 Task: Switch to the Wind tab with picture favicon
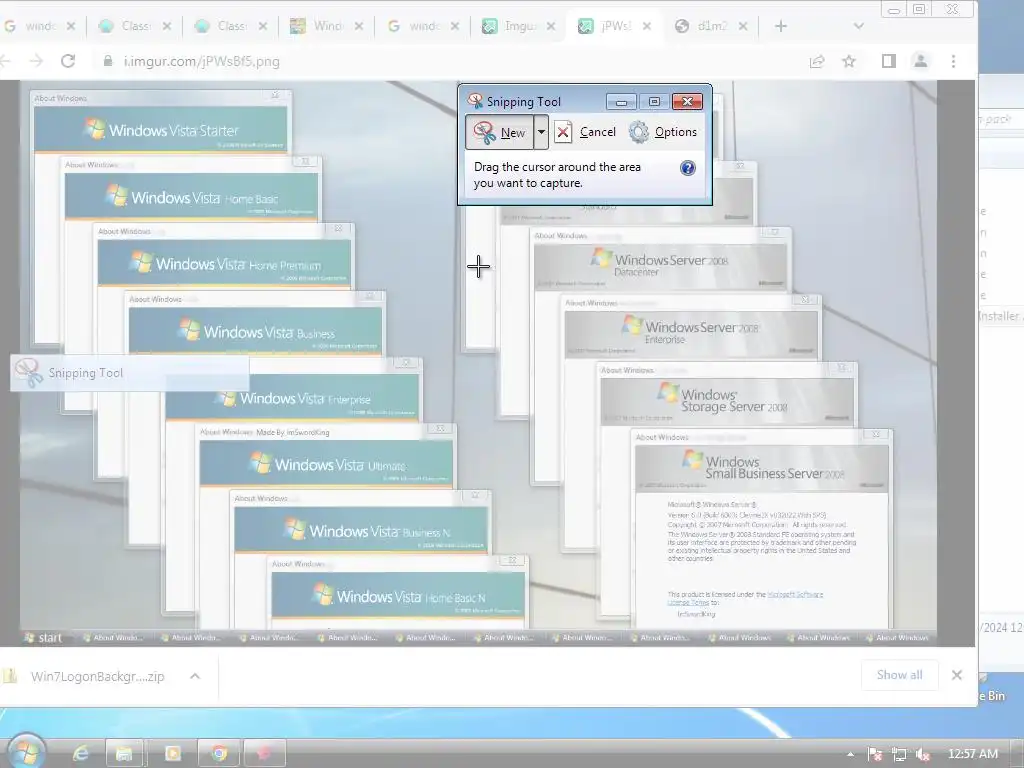click(327, 26)
